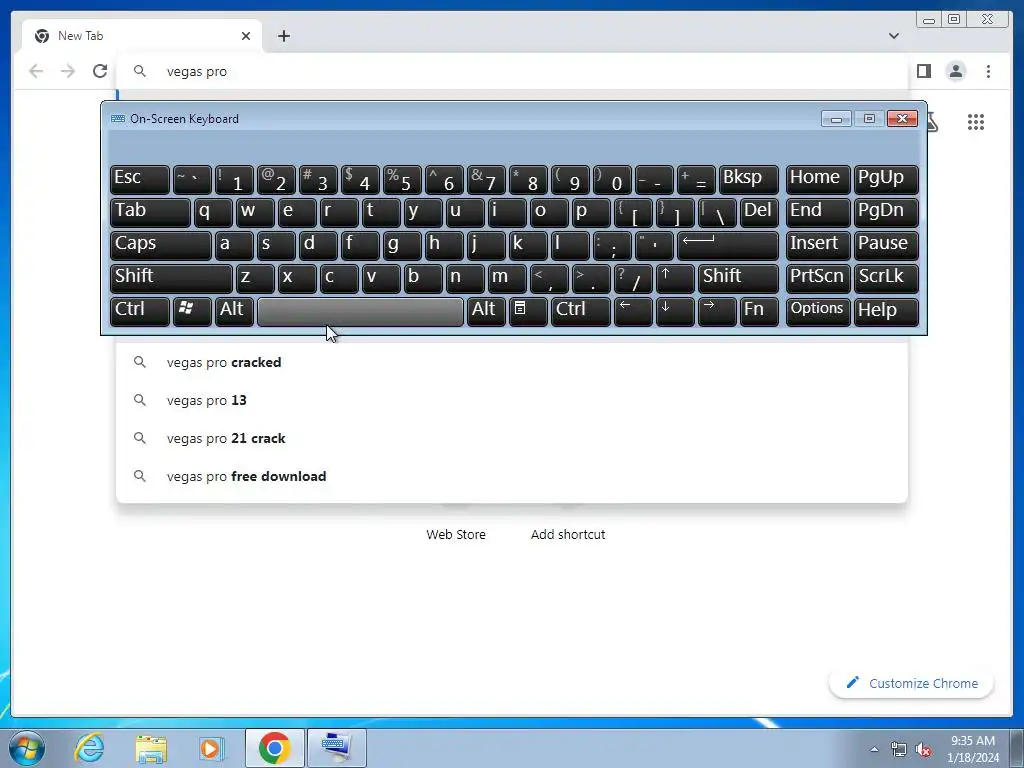Choose suggestion vegas pro cracked
Screen dimensions: 1024x768
click(512, 362)
